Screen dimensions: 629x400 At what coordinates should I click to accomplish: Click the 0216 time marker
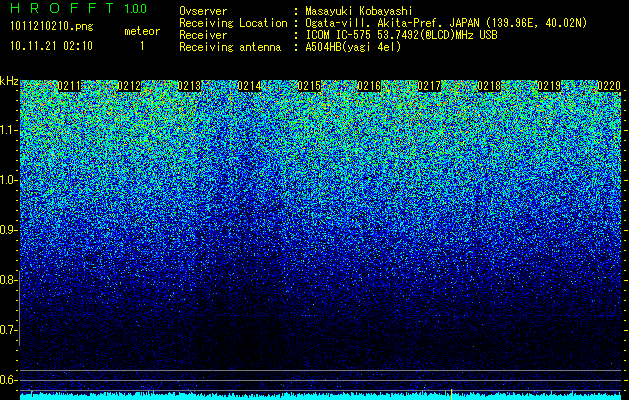tap(369, 86)
